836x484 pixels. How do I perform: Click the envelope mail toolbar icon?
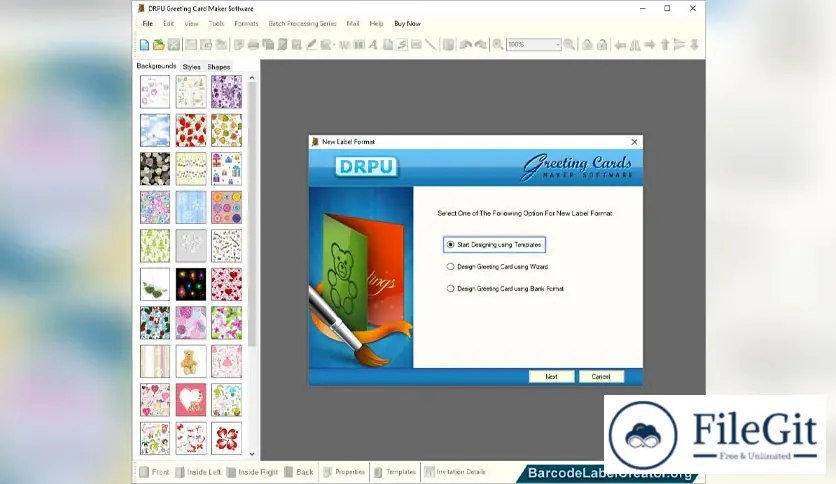click(x=416, y=45)
